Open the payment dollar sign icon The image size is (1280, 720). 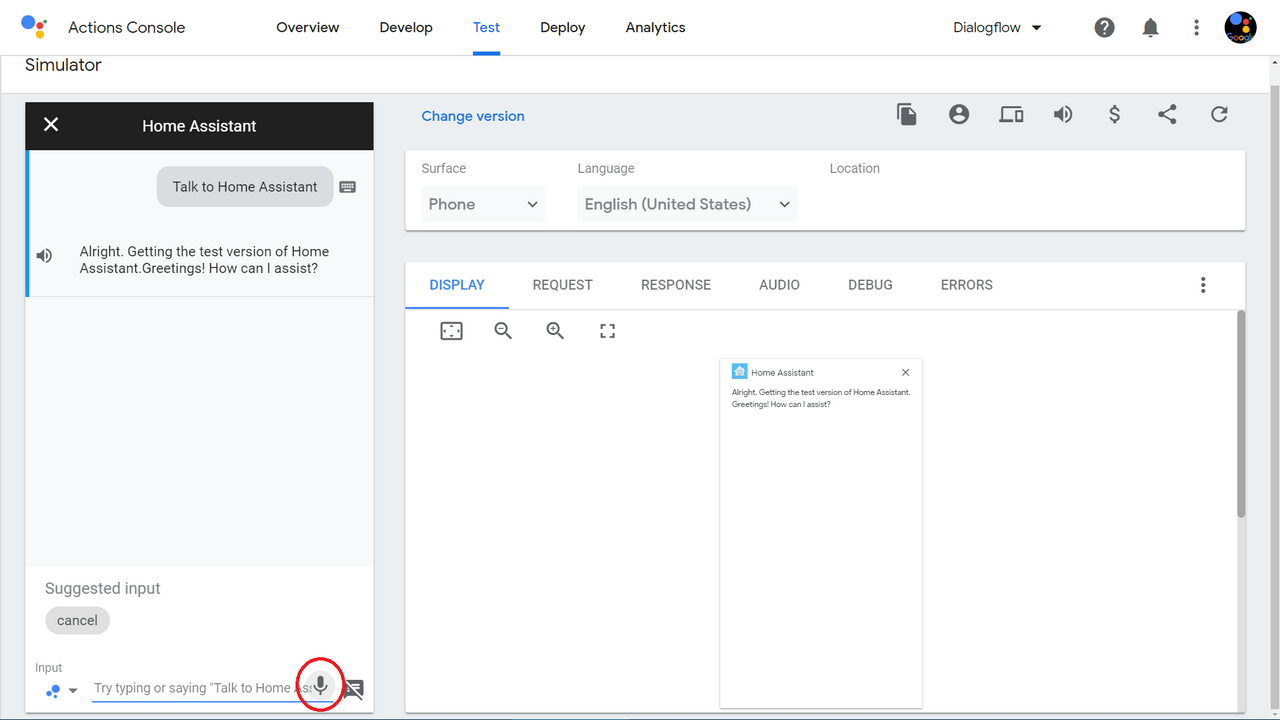[1115, 115]
